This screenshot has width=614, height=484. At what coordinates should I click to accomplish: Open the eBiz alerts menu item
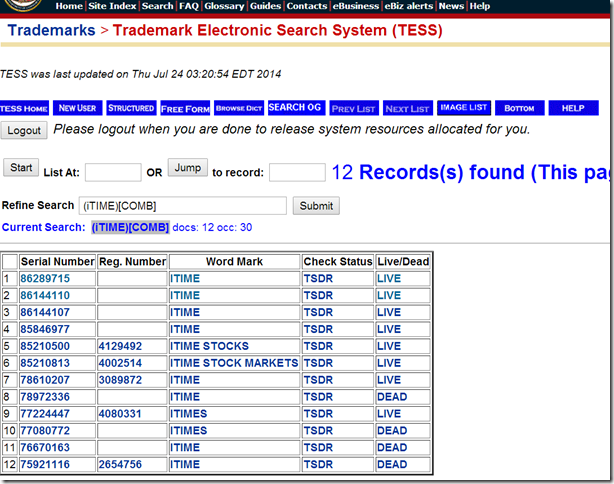pyautogui.click(x=408, y=6)
